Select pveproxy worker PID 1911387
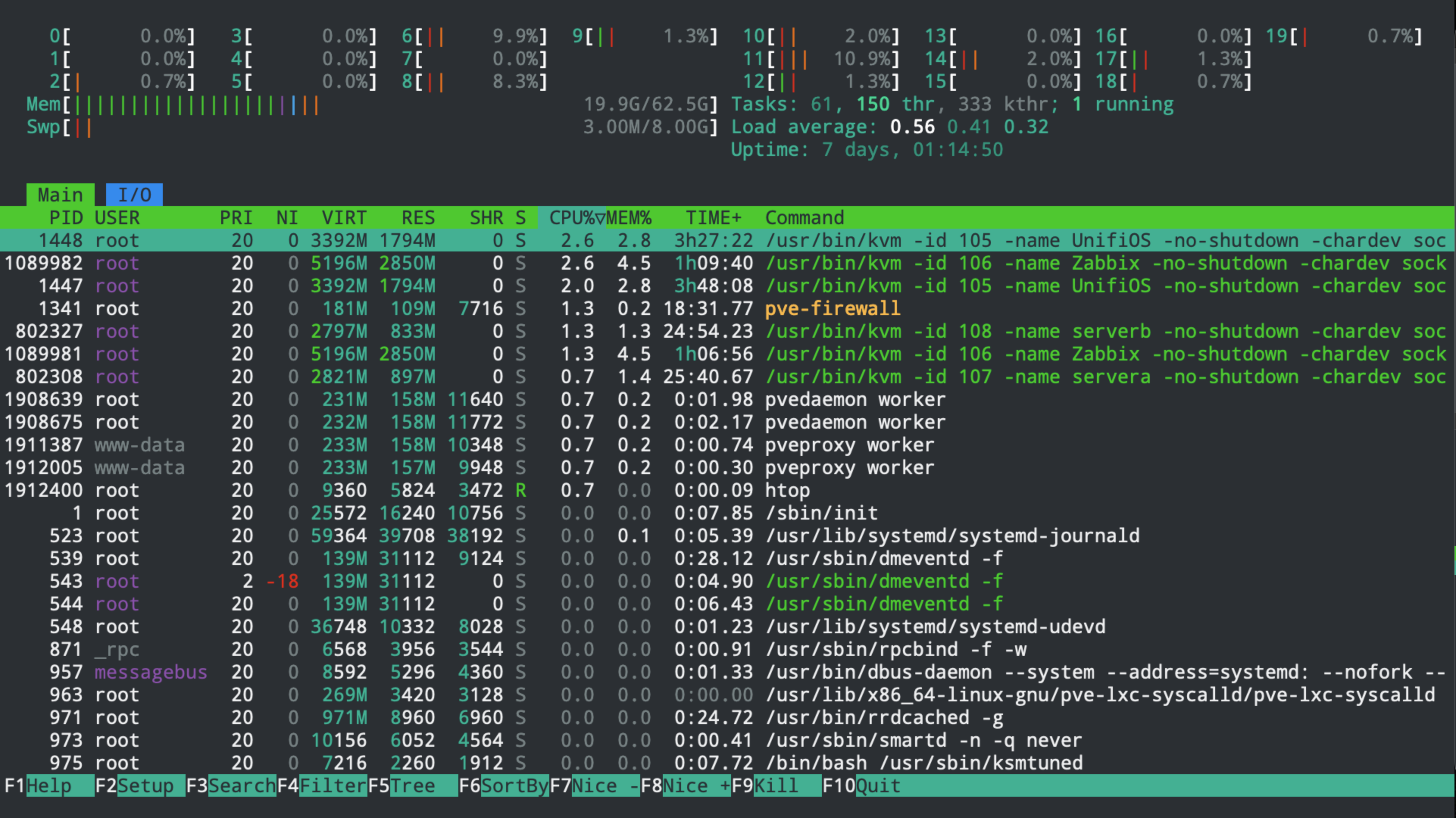This screenshot has width=1456, height=818. click(727, 445)
